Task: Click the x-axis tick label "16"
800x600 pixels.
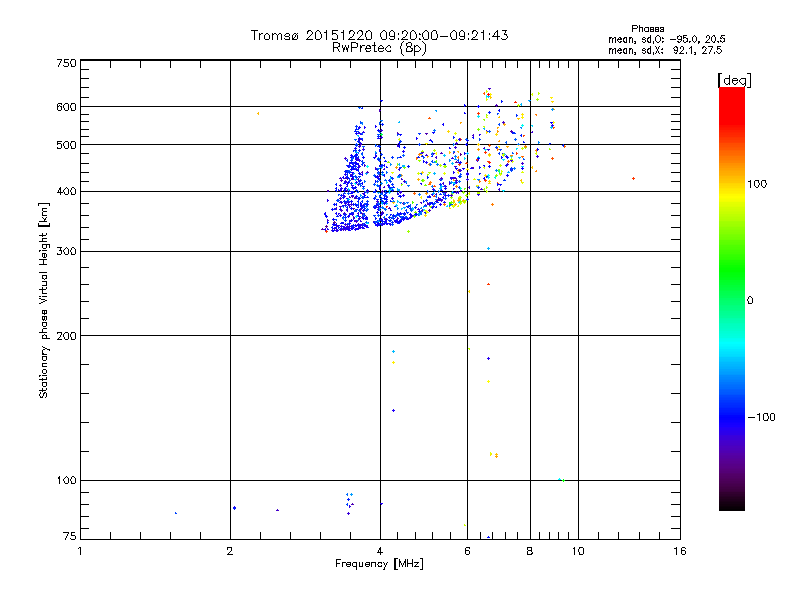Action: [680, 551]
